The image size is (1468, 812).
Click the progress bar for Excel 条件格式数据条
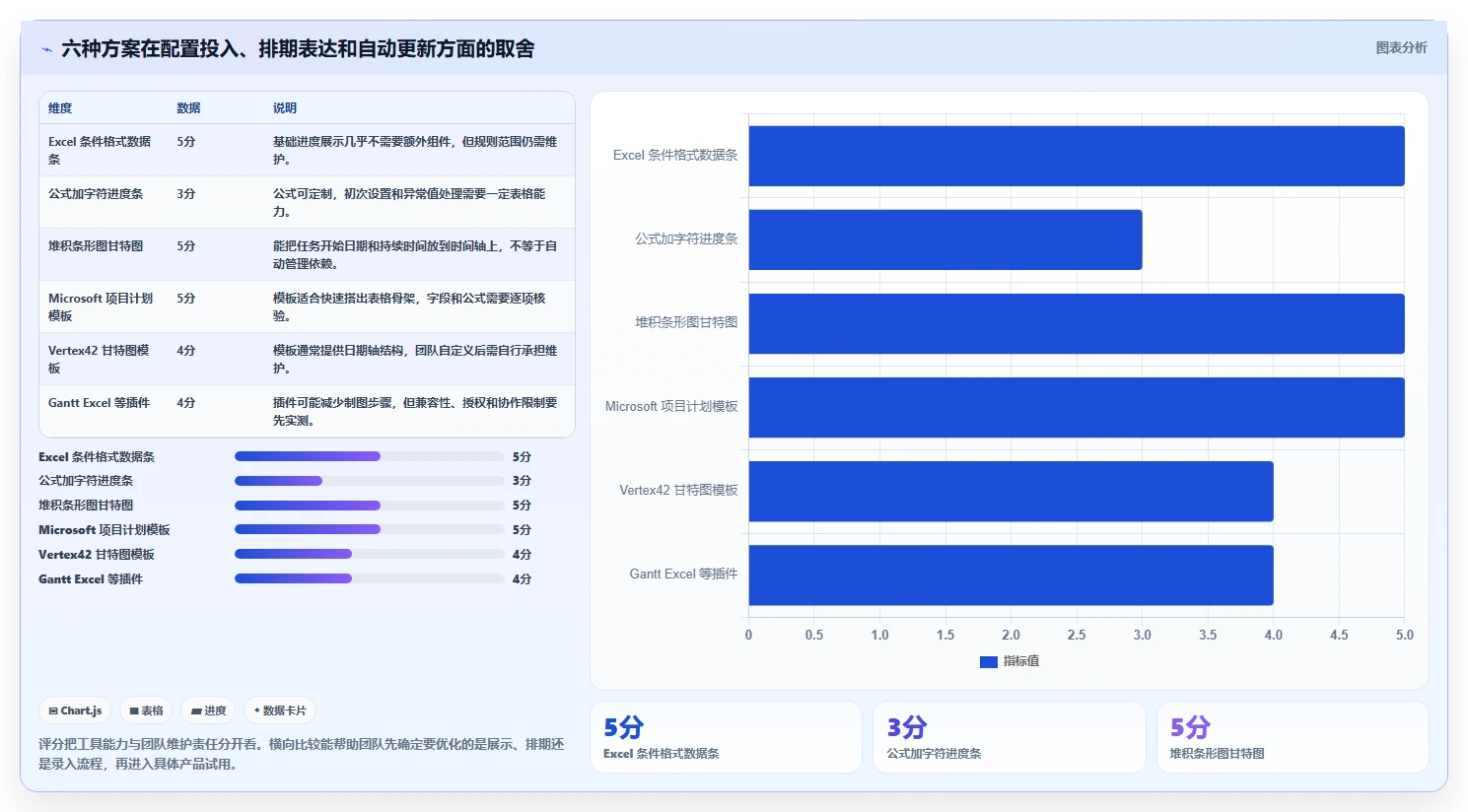click(x=370, y=456)
